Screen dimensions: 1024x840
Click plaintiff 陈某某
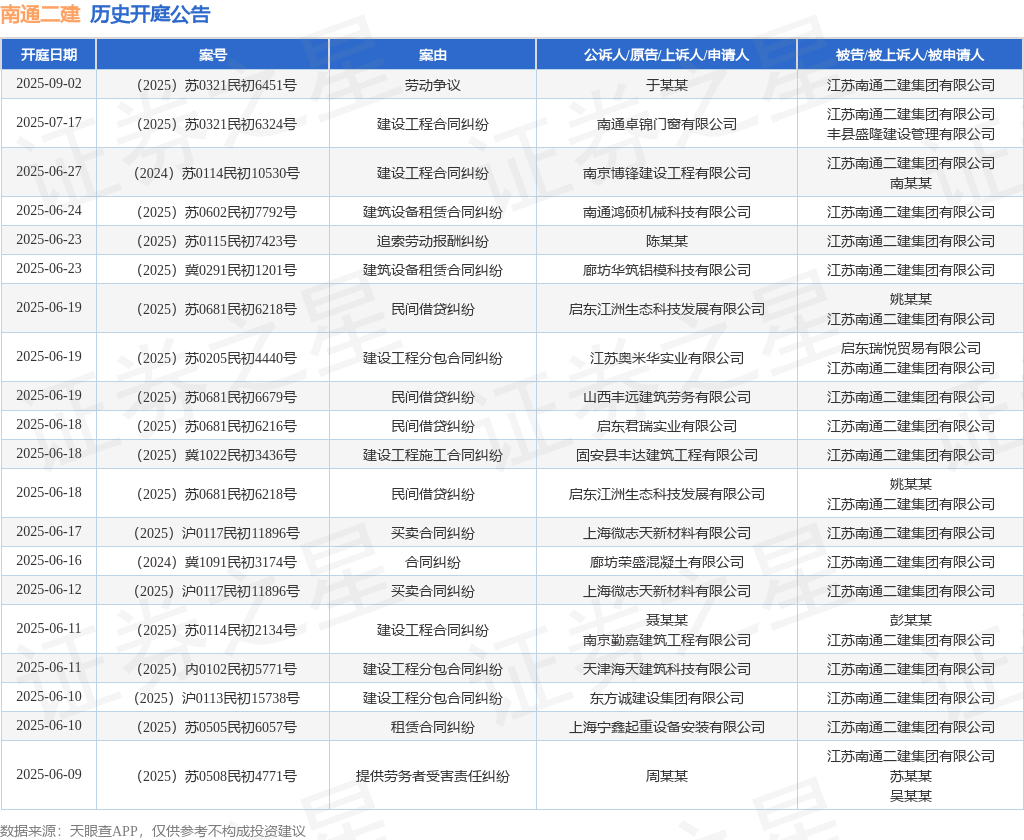[x=667, y=241]
